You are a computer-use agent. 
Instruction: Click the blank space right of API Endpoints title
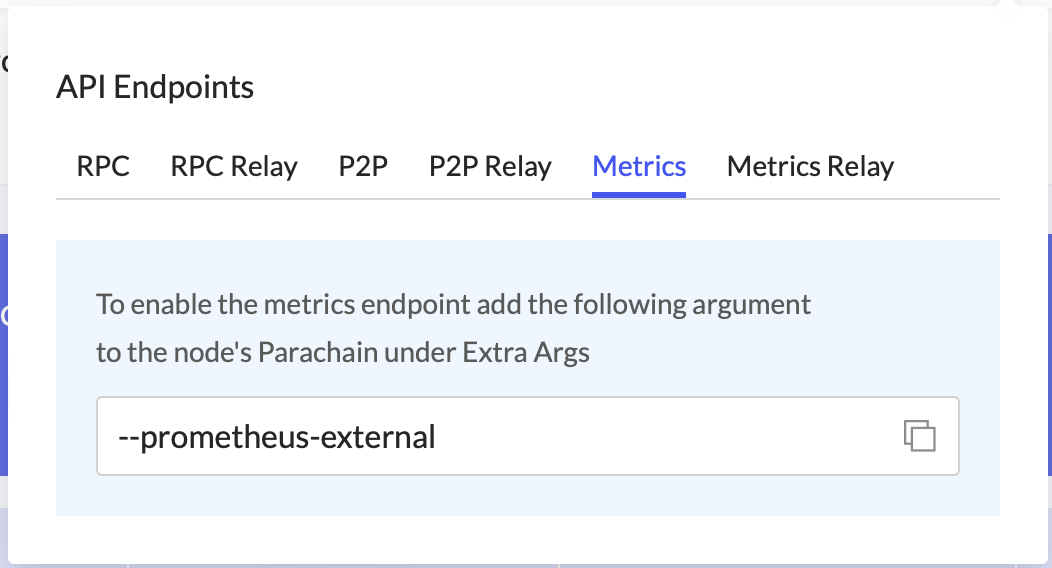(x=600, y=88)
